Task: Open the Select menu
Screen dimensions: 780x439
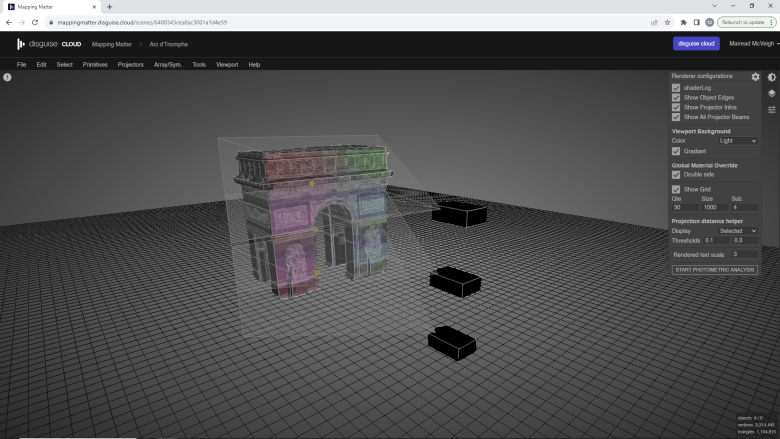Action: tap(64, 65)
